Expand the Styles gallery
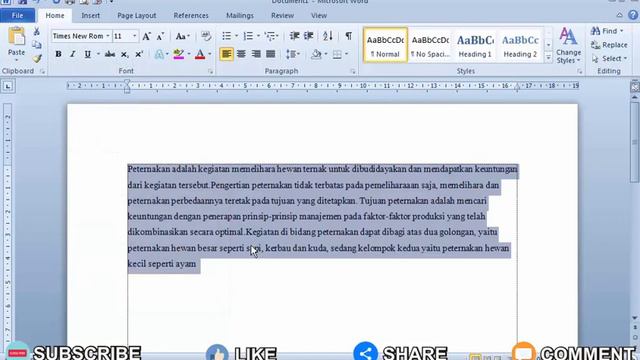The width and height of the screenshot is (640, 360). 549,58
